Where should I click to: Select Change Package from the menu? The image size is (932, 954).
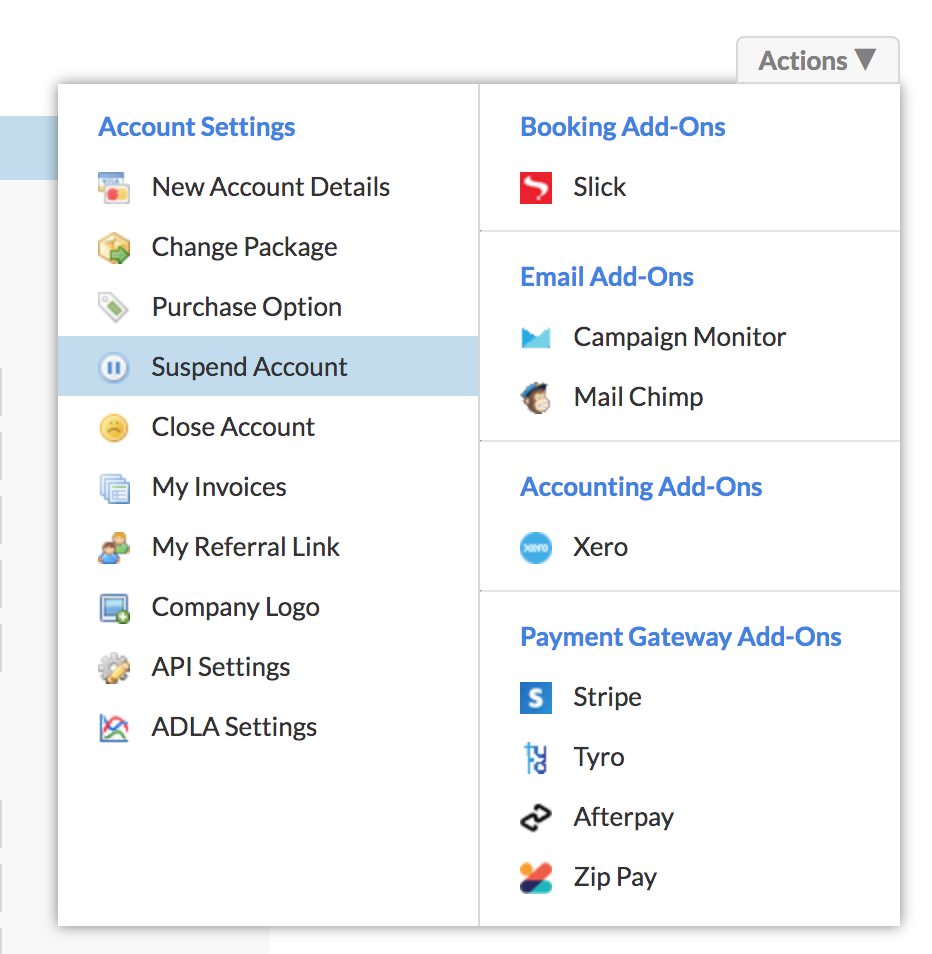click(x=268, y=248)
